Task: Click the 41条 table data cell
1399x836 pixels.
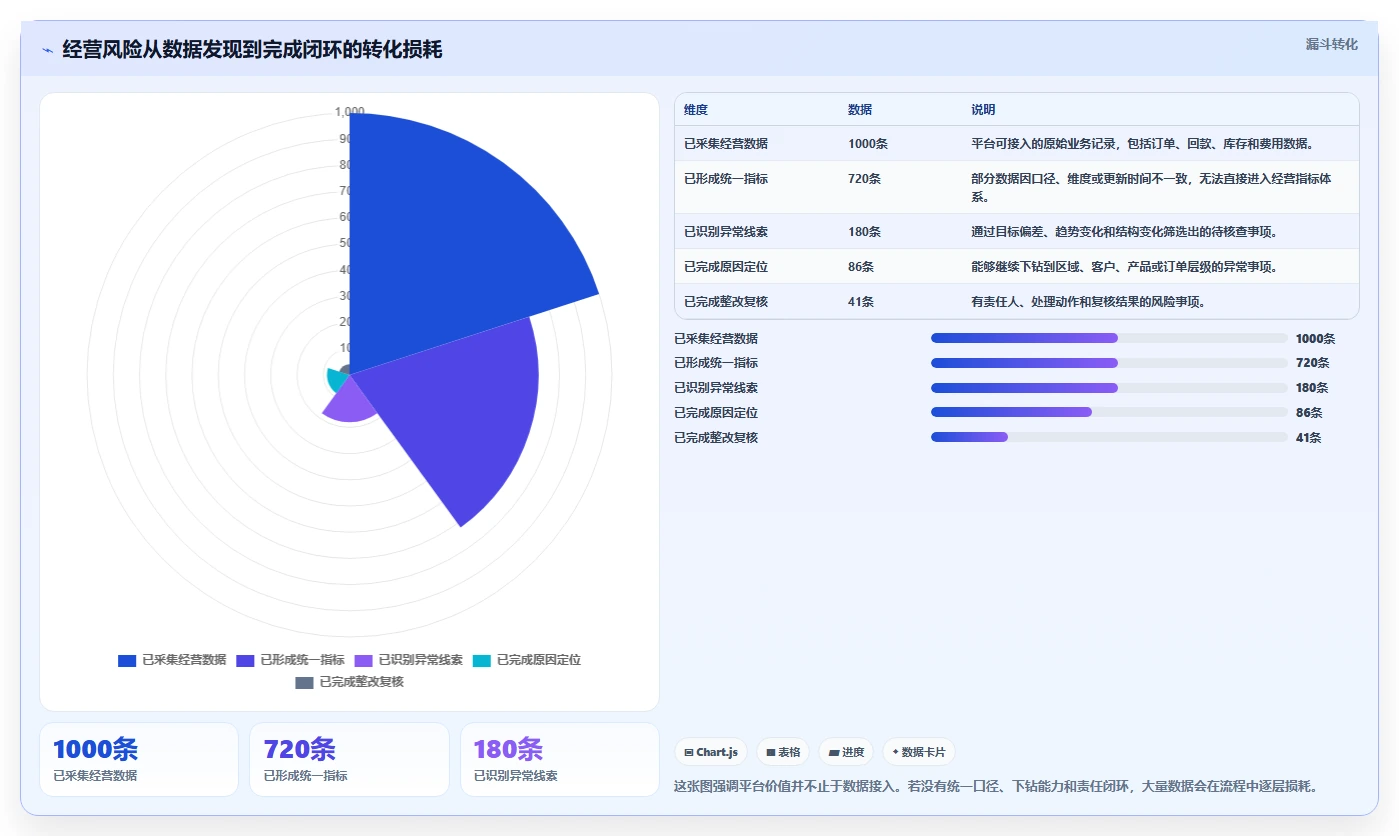Action: pyautogui.click(x=861, y=302)
